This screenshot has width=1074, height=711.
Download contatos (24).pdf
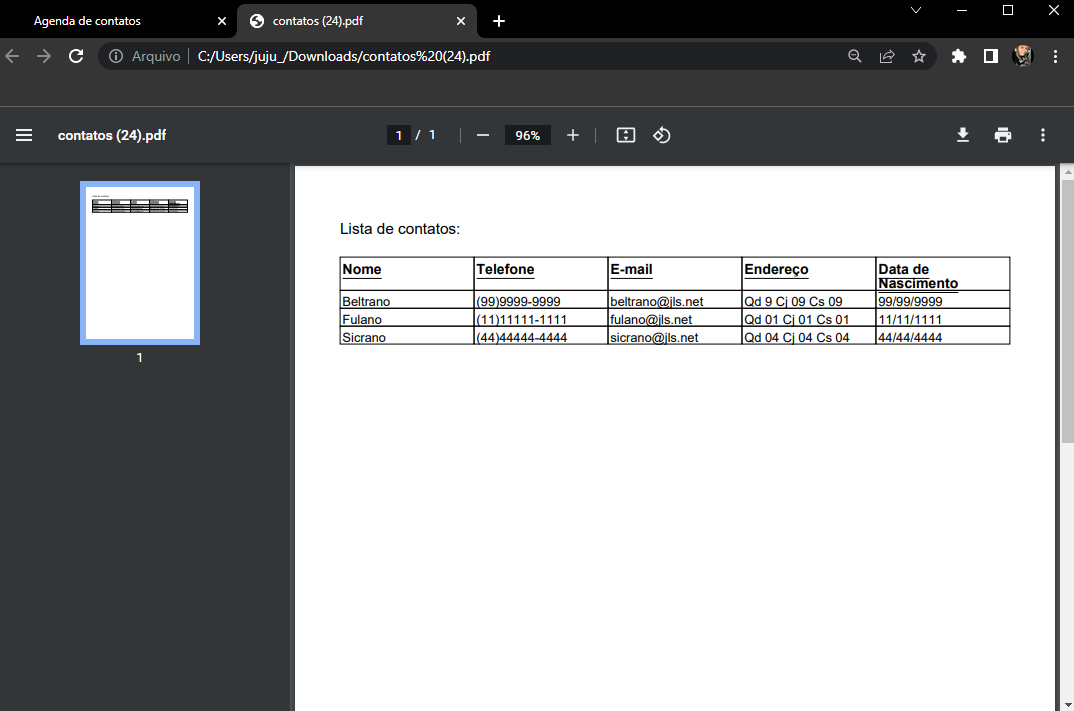pyautogui.click(x=962, y=134)
